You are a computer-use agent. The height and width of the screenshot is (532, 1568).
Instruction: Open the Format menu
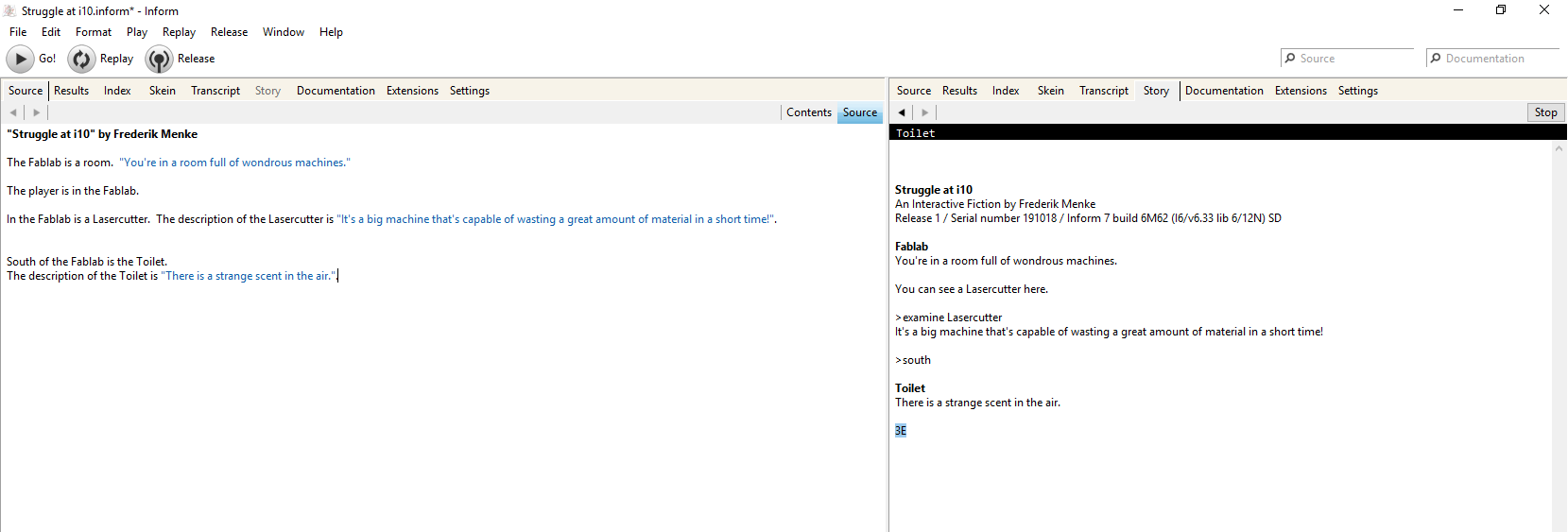coord(94,32)
